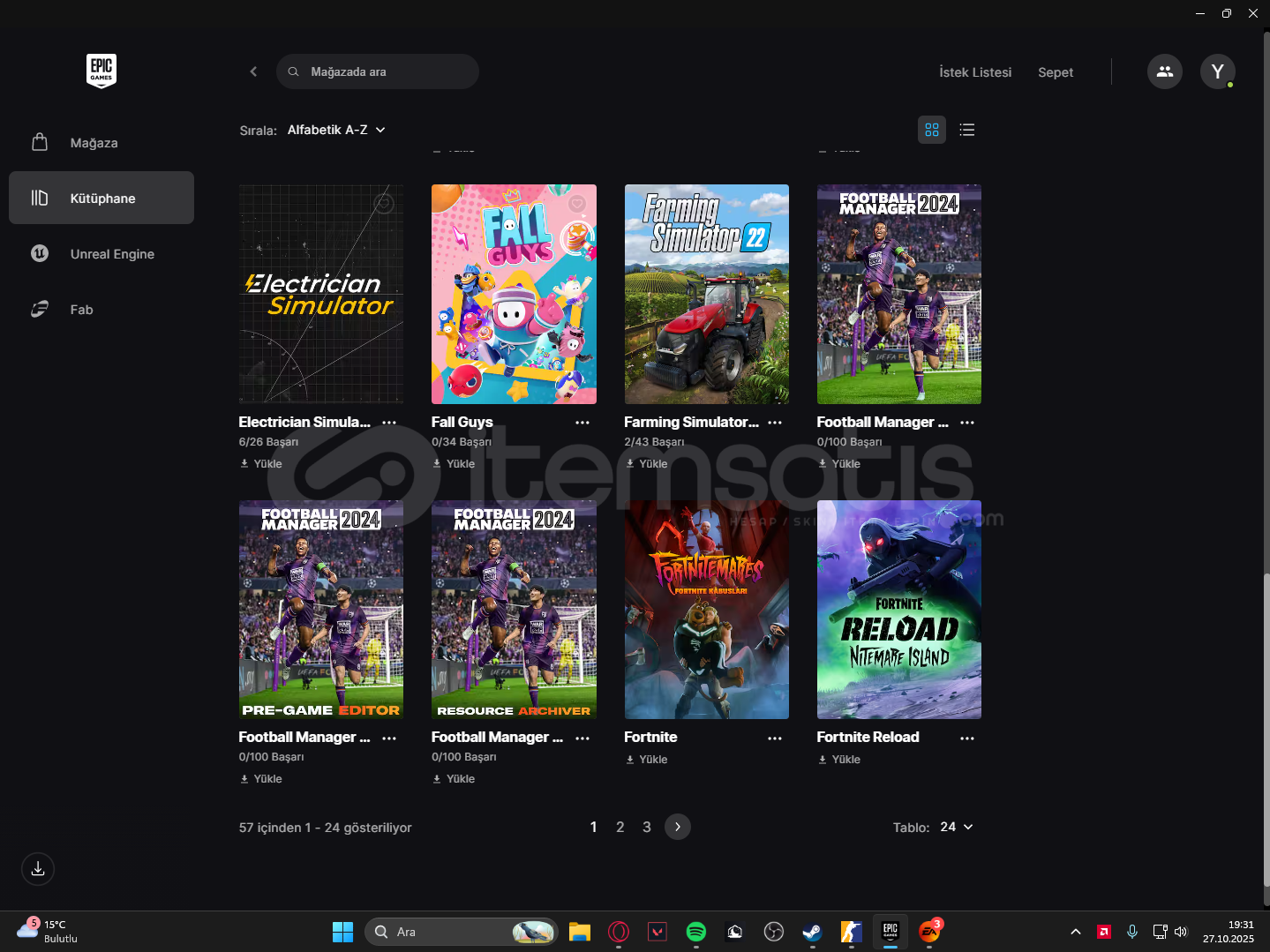1270x952 pixels.
Task: Open İstek Listesi link
Action: (974, 72)
